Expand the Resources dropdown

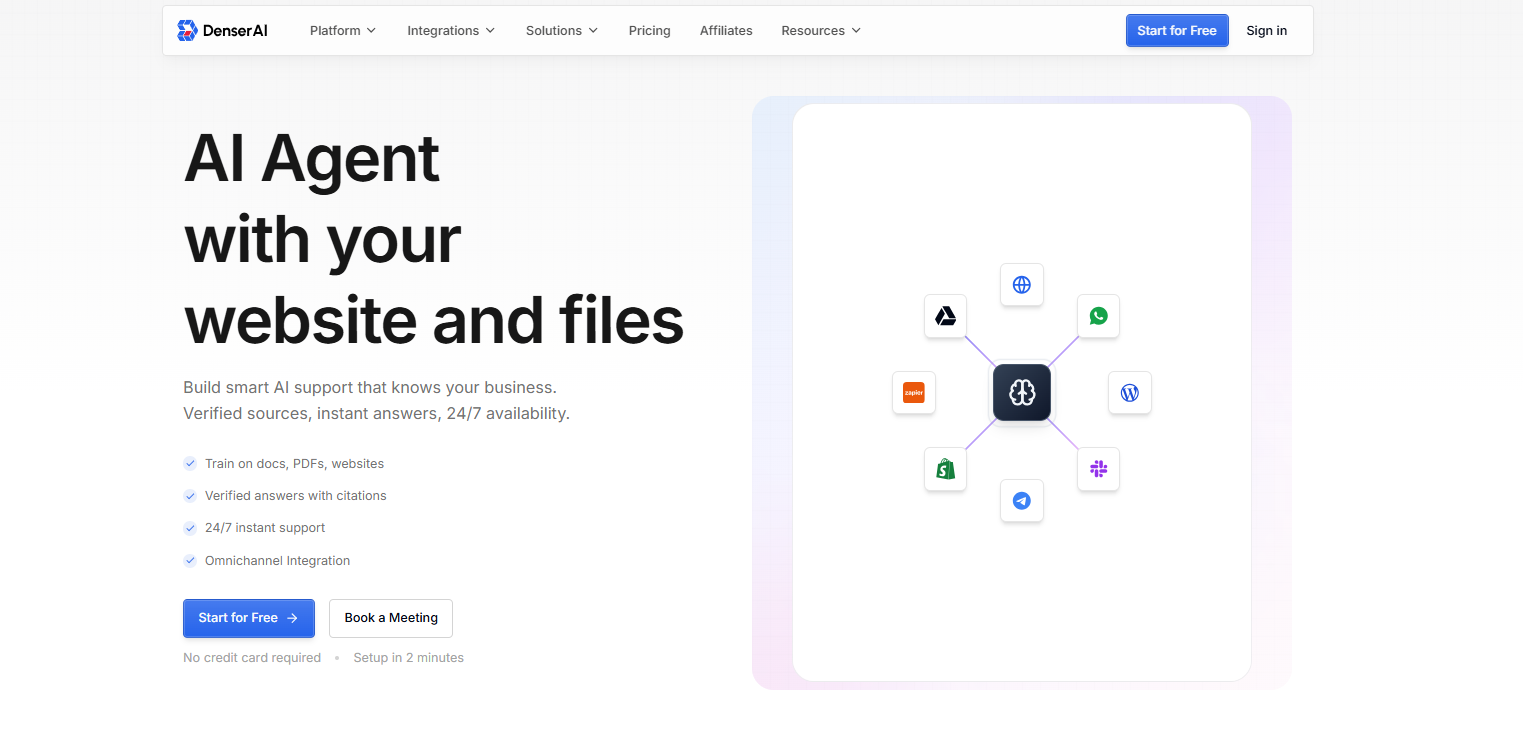[x=820, y=30]
